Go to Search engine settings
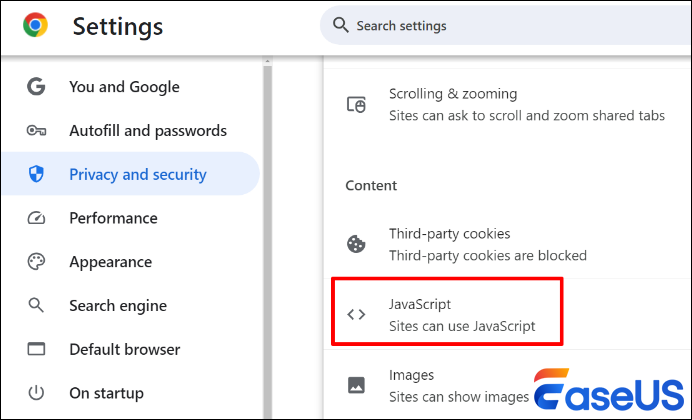Screen dimensions: 692x420 [118, 306]
